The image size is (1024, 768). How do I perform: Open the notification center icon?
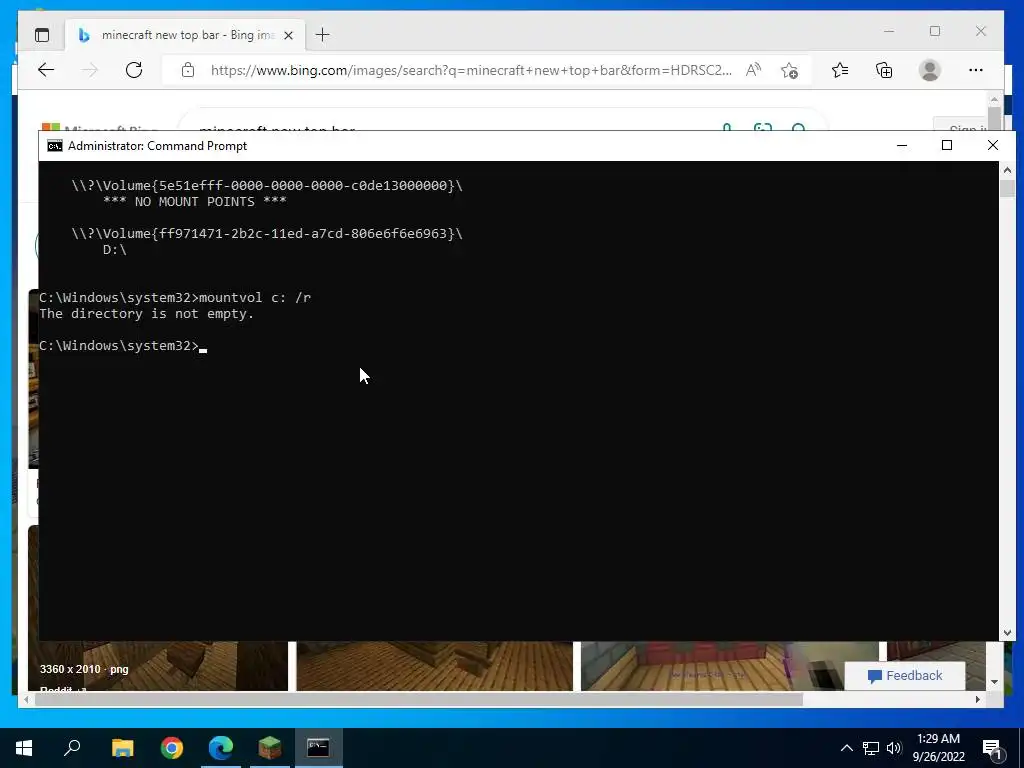coord(992,749)
